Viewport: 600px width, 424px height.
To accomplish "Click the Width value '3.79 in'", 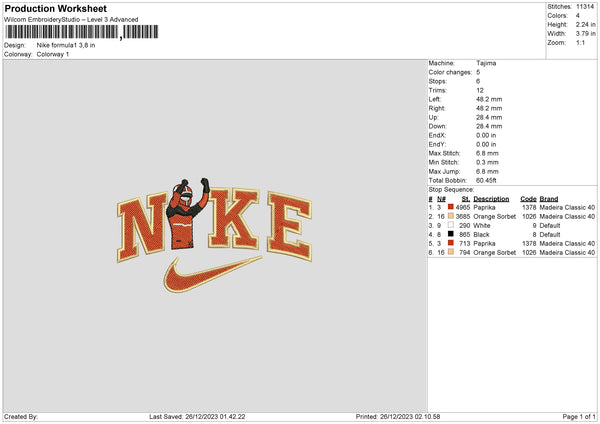I will [x=585, y=34].
